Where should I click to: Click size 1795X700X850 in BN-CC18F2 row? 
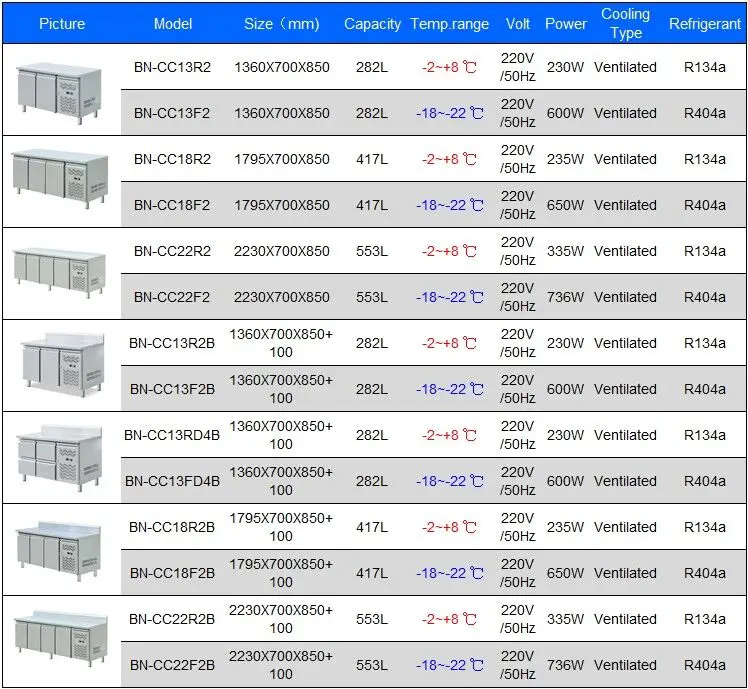(x=281, y=205)
